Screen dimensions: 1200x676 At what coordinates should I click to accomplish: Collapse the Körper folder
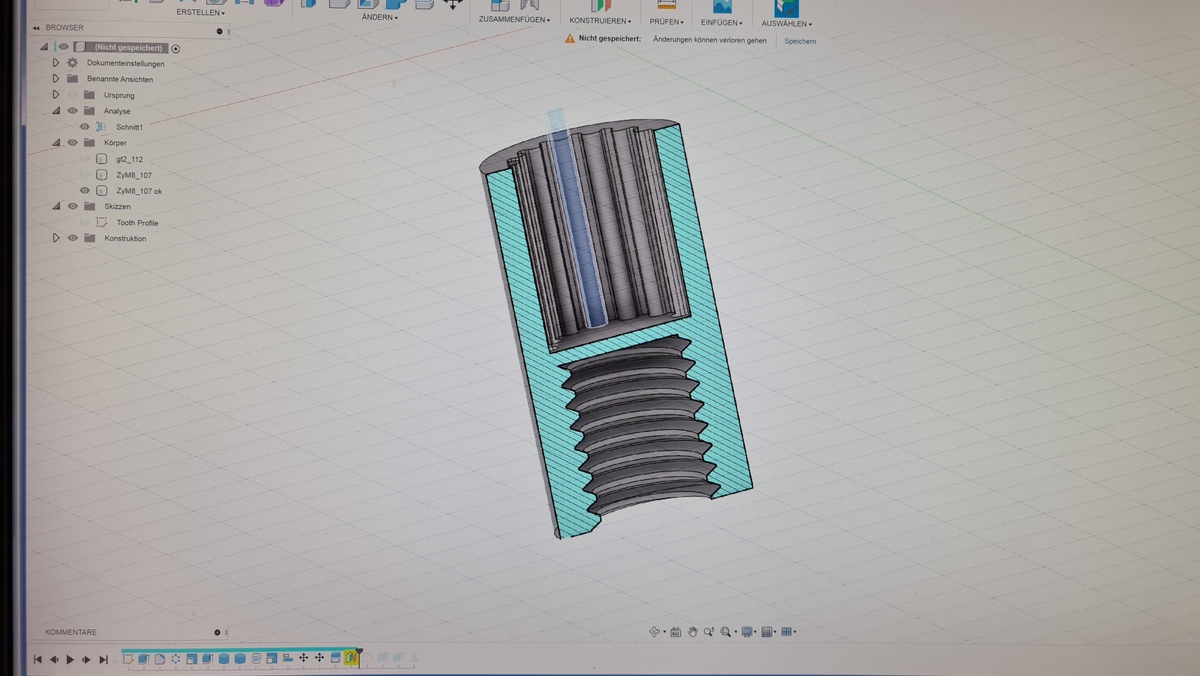point(56,142)
